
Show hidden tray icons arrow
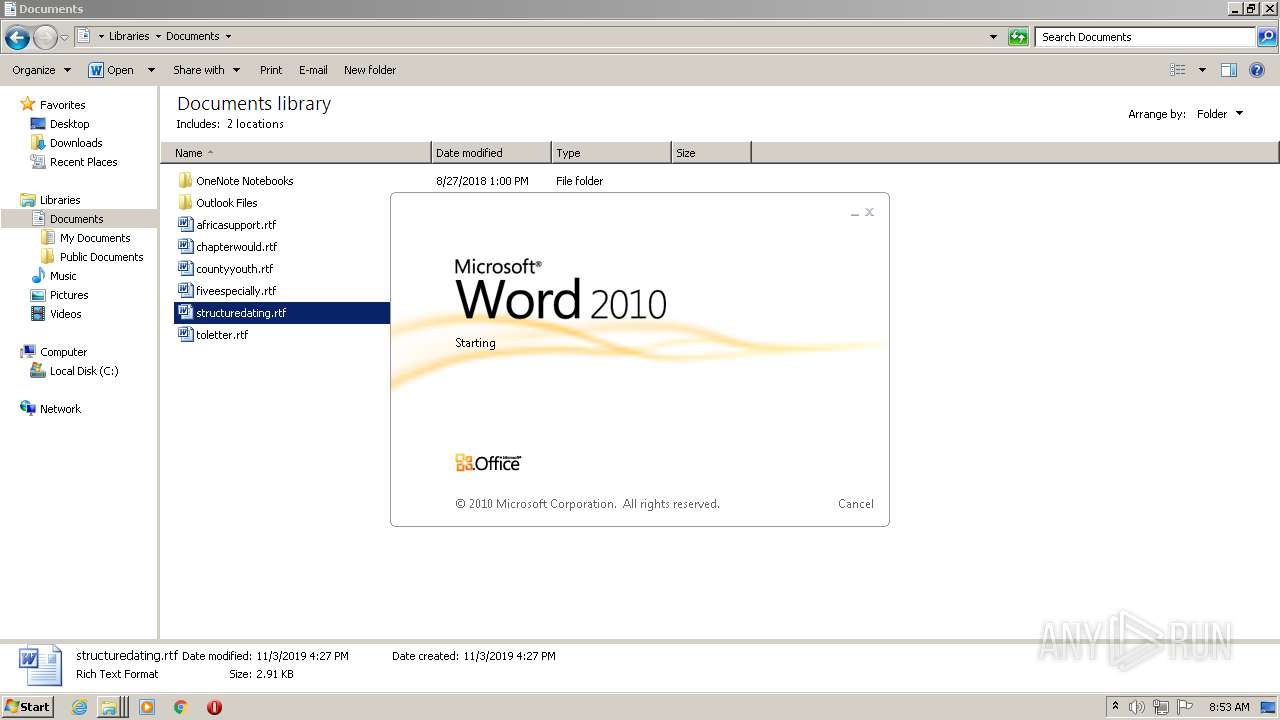click(x=1115, y=706)
